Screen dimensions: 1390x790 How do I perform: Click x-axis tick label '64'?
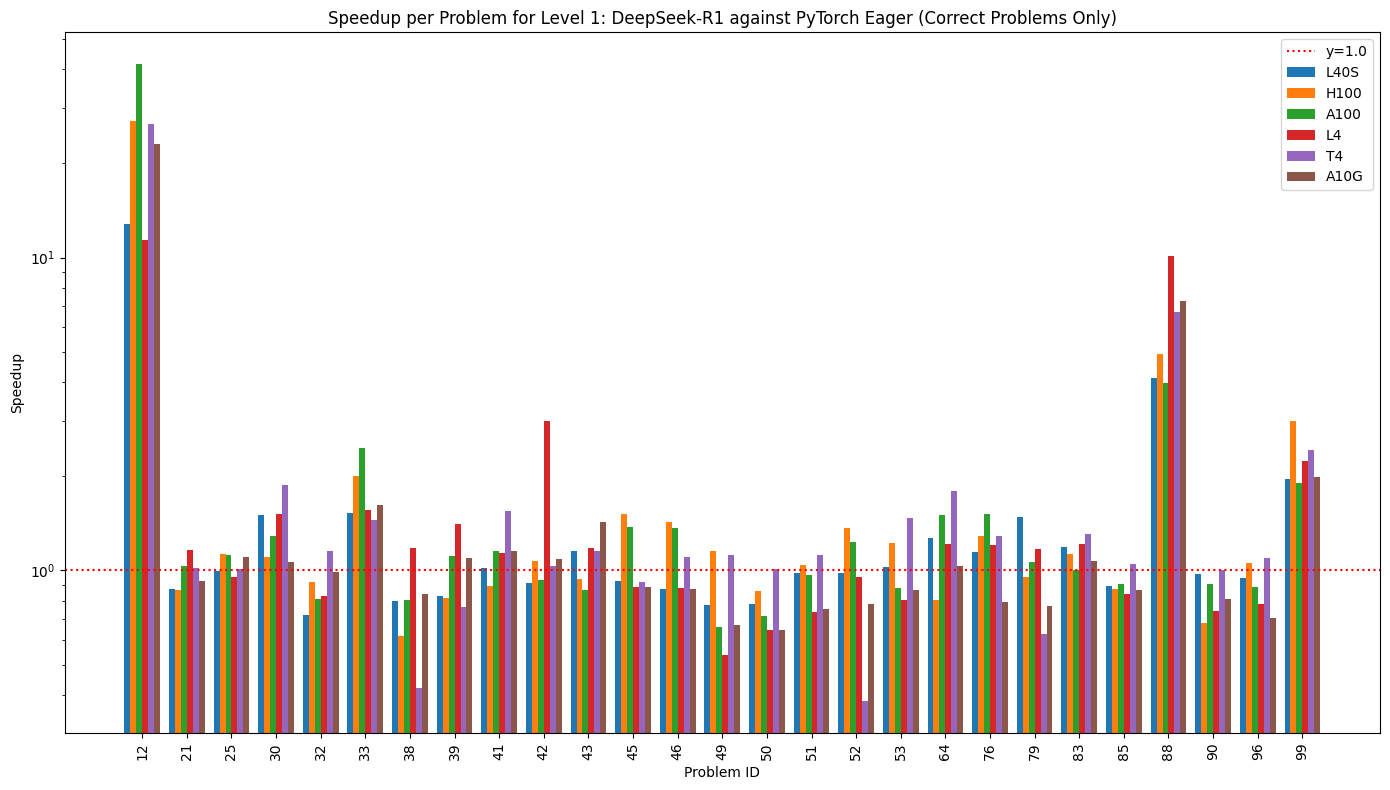point(945,751)
